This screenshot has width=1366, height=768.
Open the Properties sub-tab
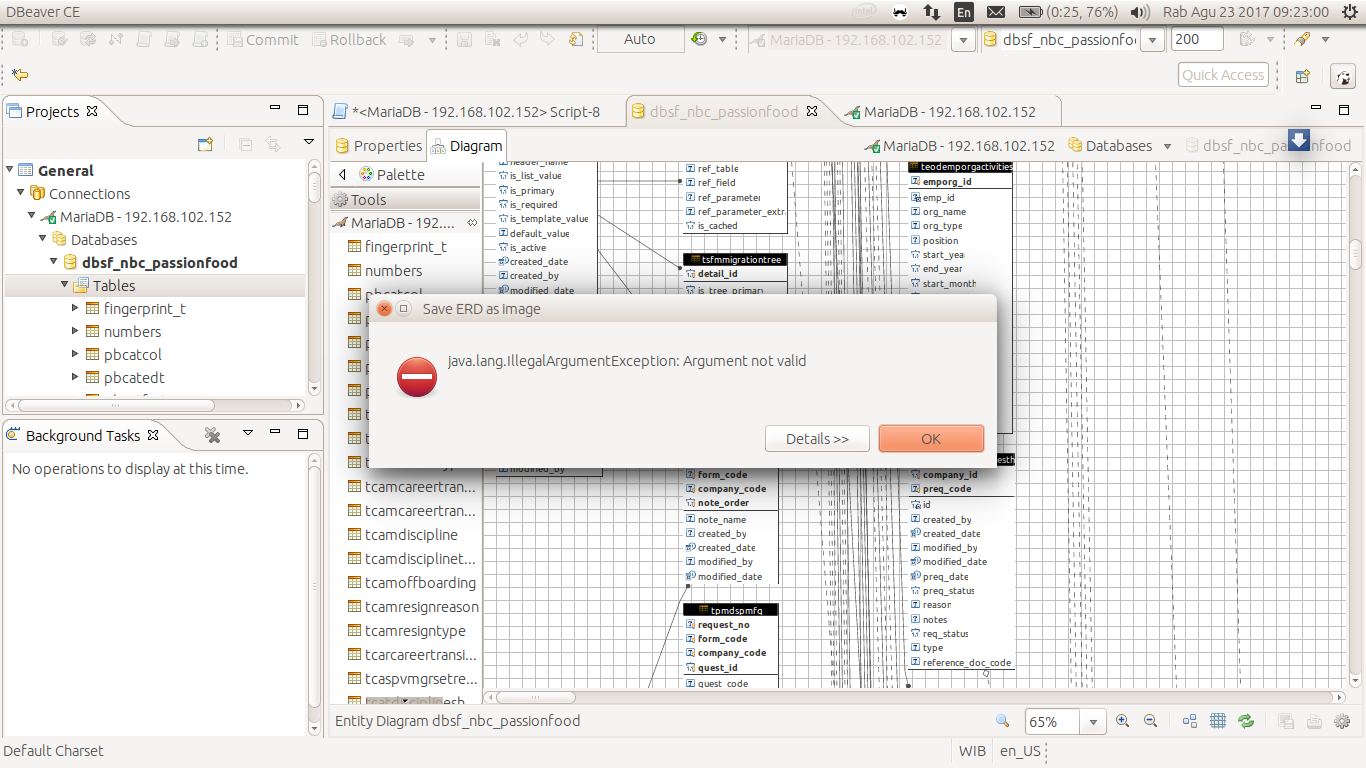coord(378,146)
